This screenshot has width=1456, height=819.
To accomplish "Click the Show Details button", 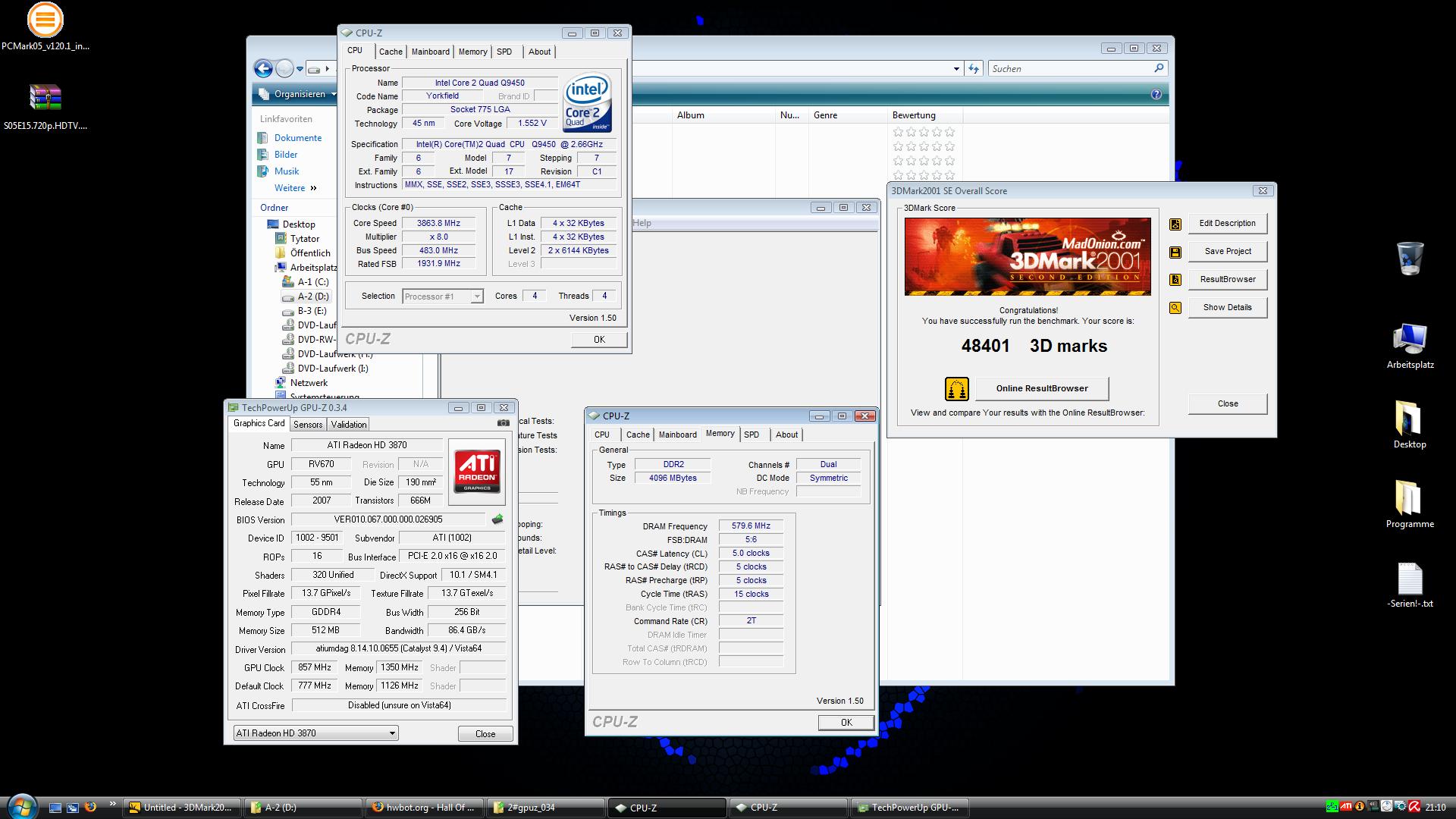I will (1227, 307).
